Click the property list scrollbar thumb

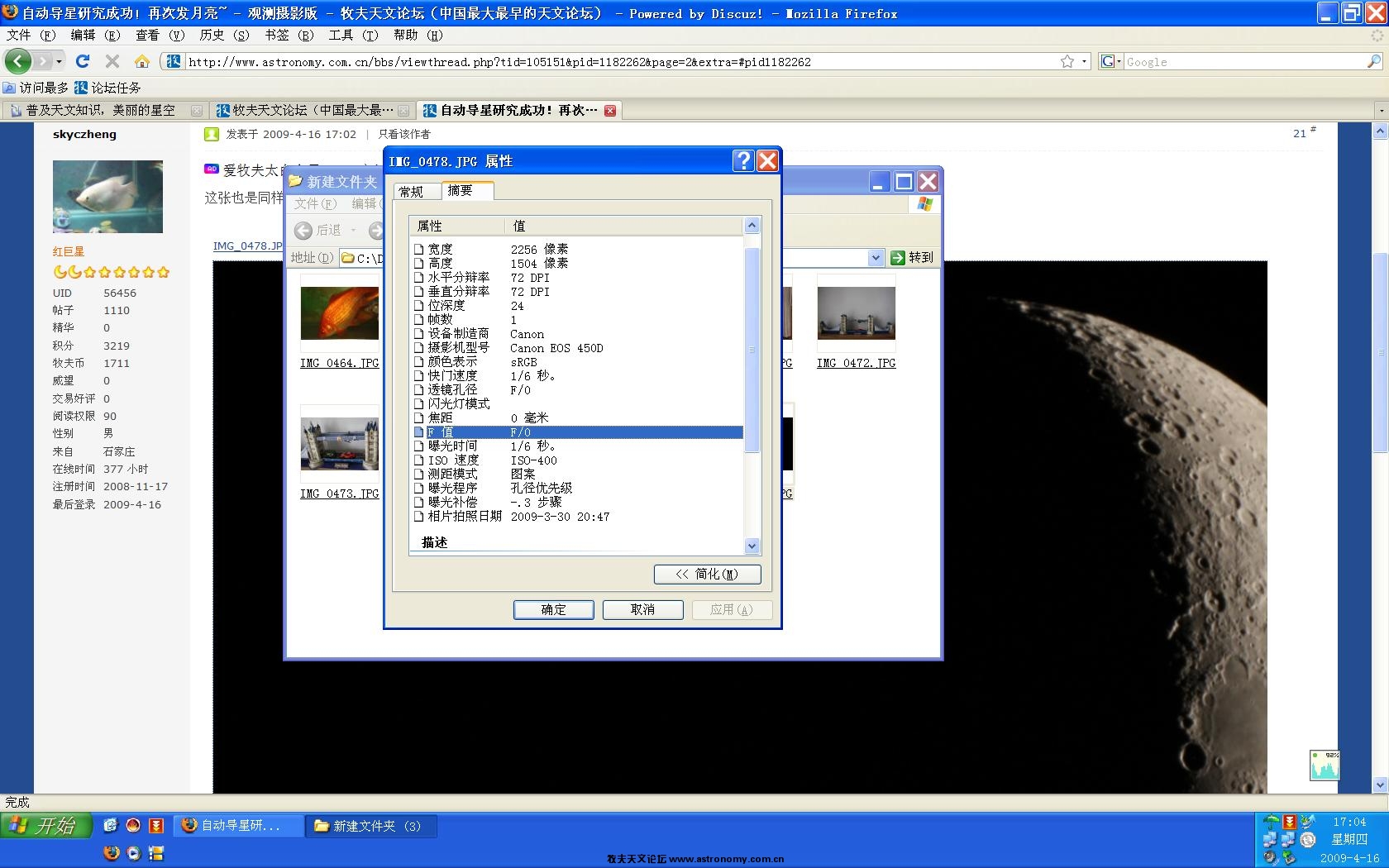coord(752,350)
